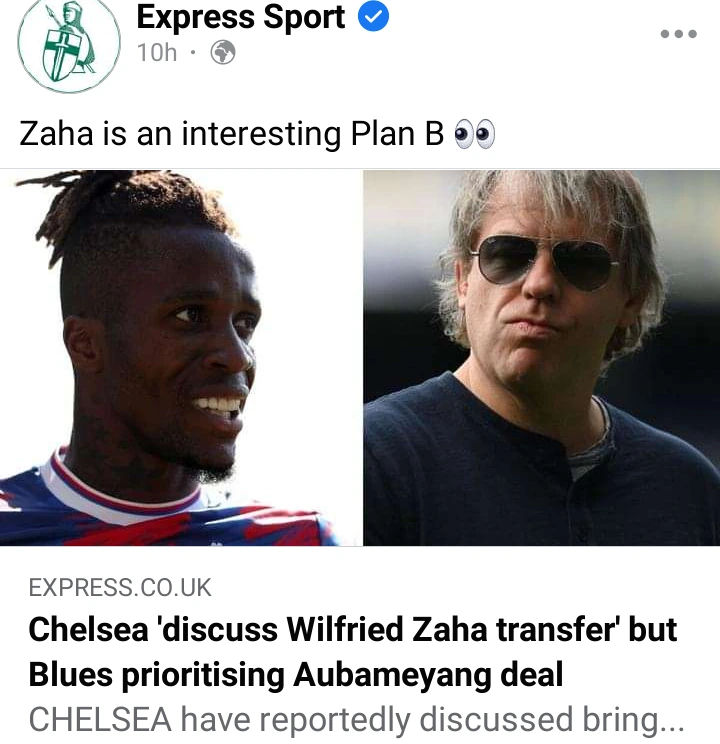Open 'CHELSEA have reportedly discussed' description
This screenshot has height=744, width=720.
point(300,719)
